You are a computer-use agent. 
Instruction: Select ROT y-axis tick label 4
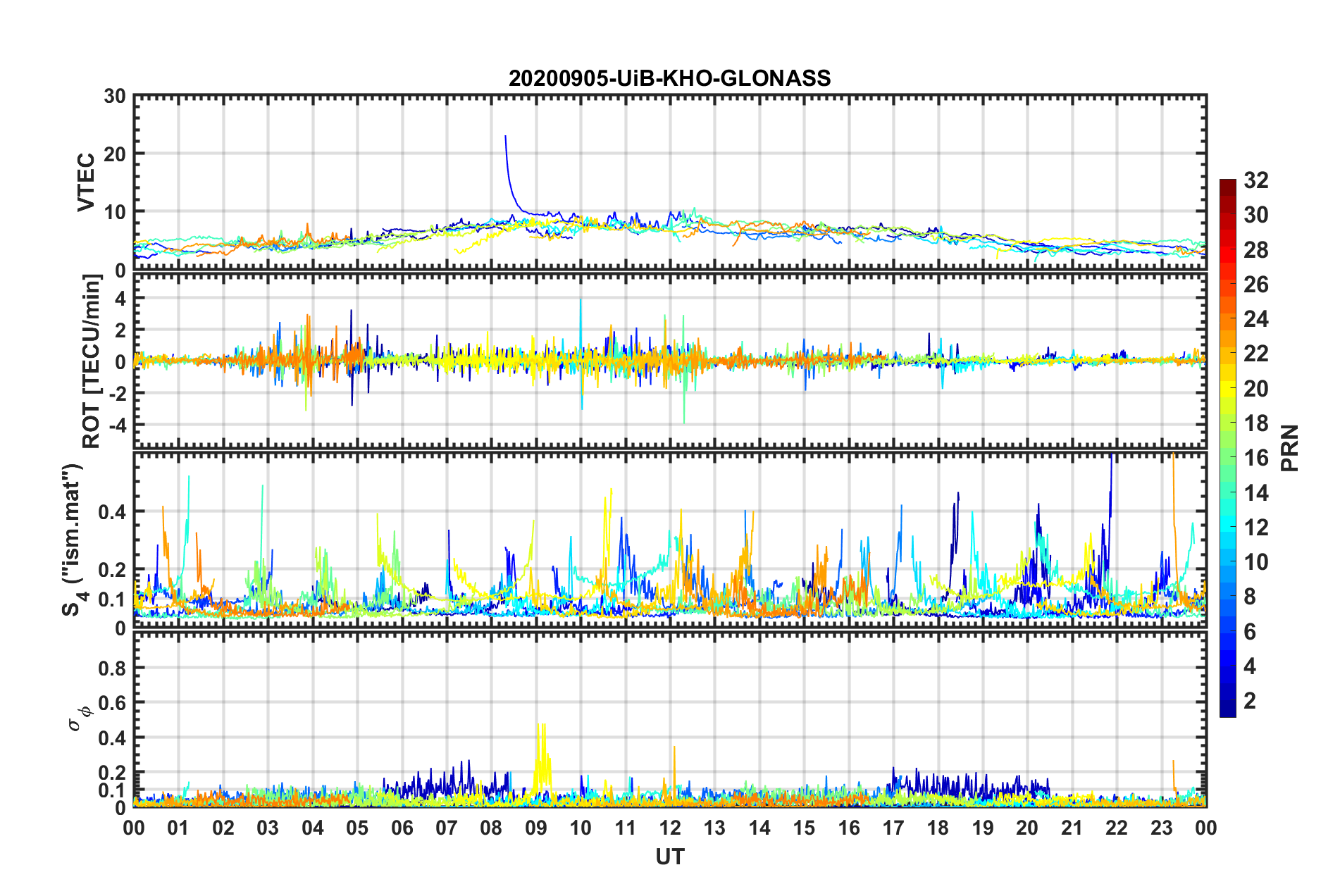point(120,299)
